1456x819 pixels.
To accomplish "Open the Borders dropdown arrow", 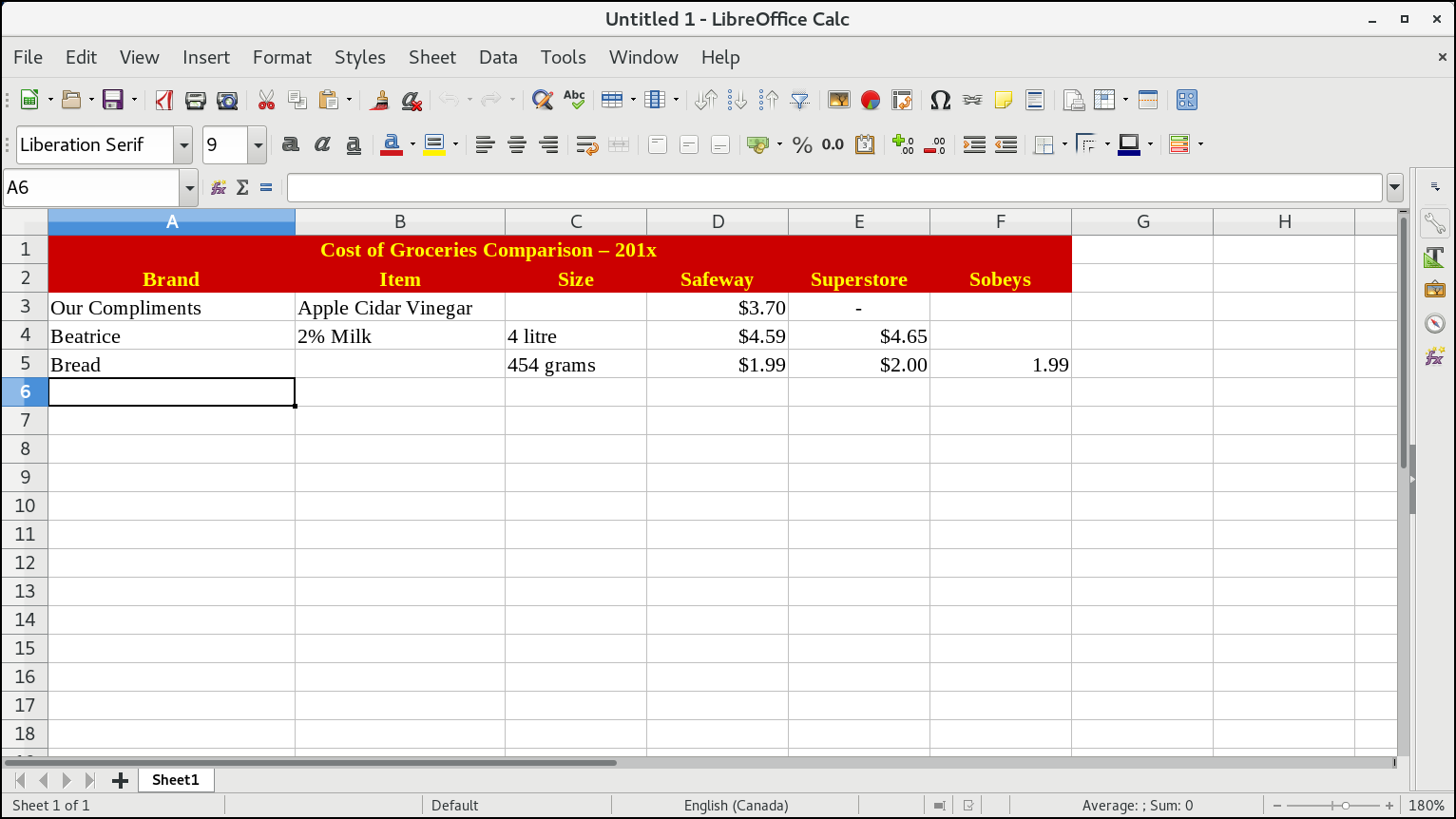I will (1064, 144).
